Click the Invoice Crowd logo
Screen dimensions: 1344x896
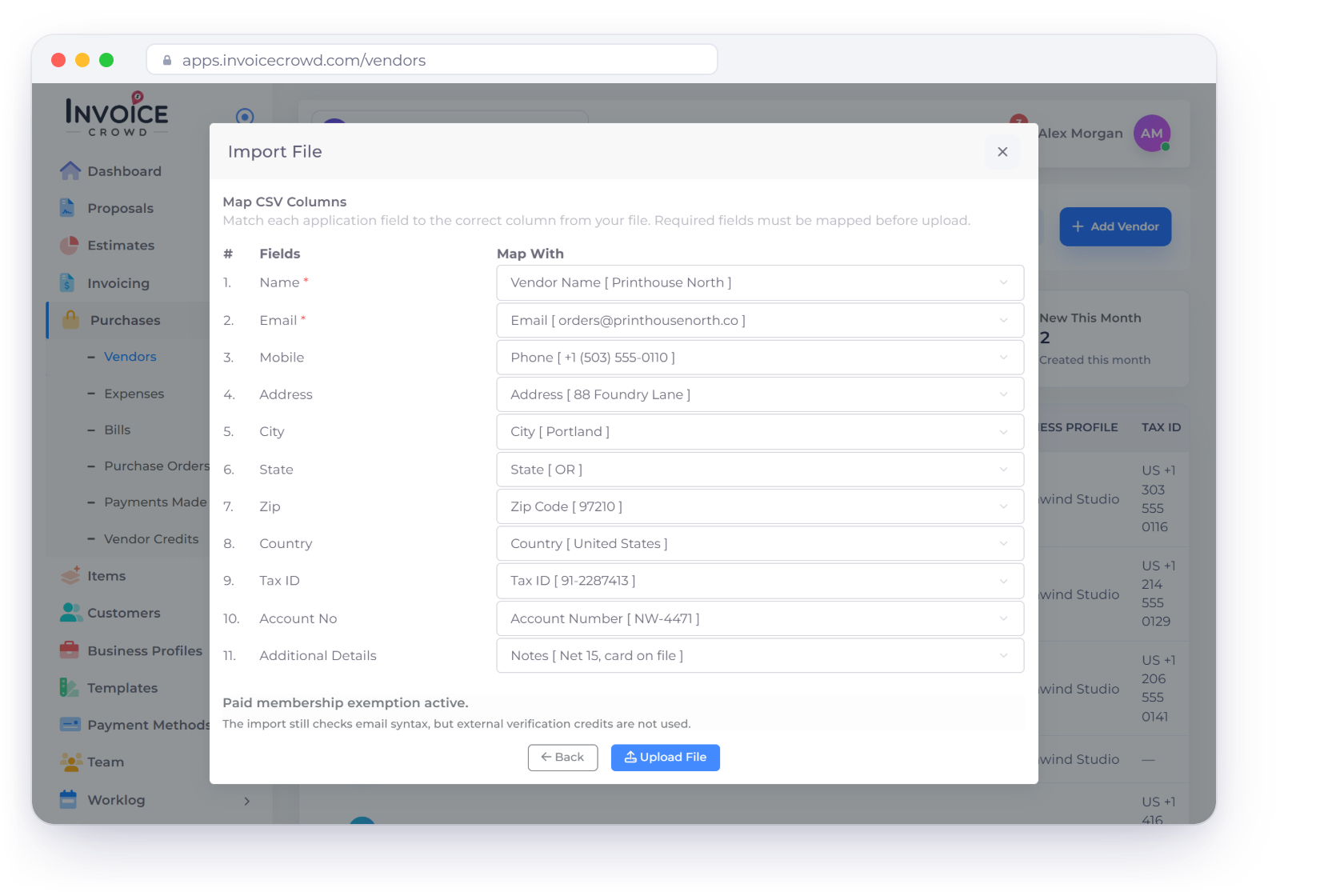coord(117,114)
